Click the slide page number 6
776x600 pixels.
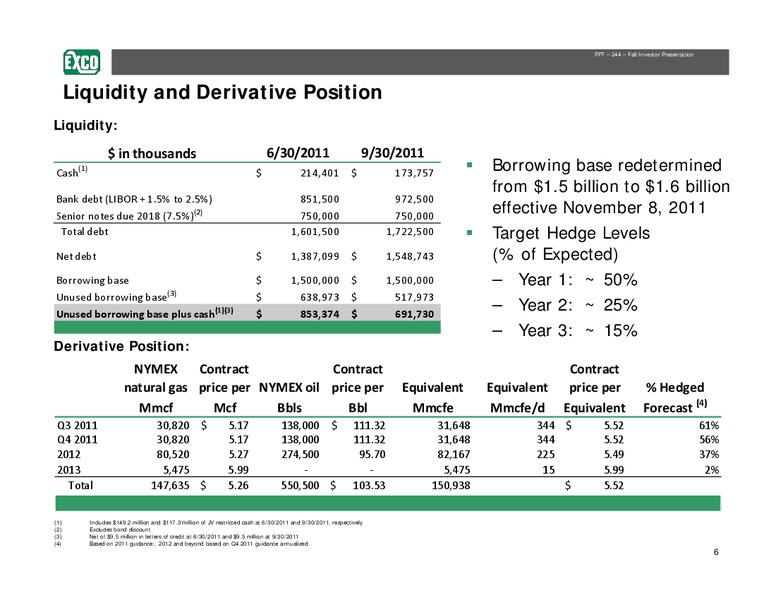(716, 552)
